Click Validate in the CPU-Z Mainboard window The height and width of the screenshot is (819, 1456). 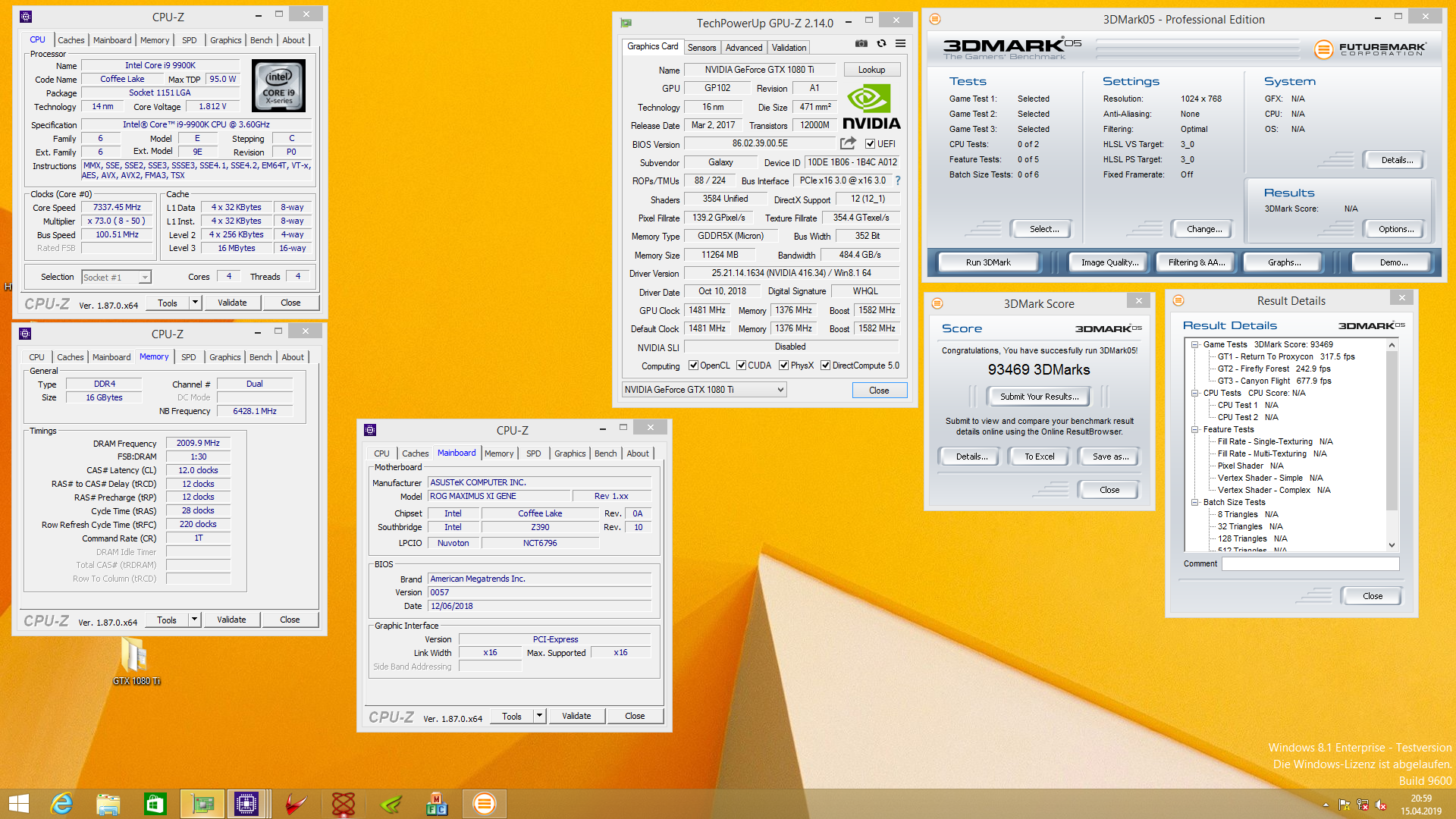[576, 716]
